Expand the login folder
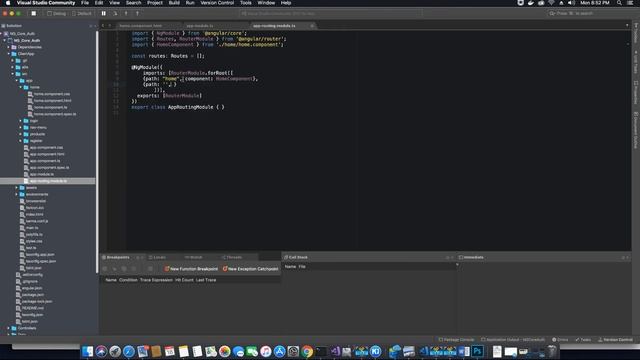This screenshot has width=640, height=360. 21,121
